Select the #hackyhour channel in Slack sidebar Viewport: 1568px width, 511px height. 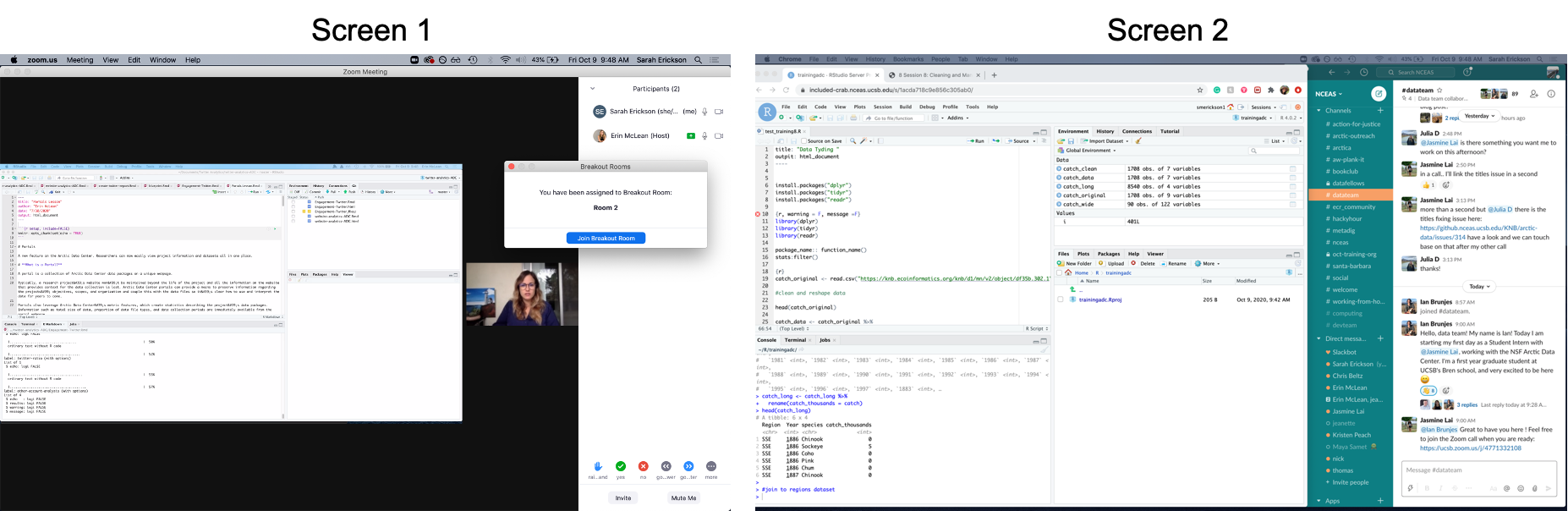pyautogui.click(x=1347, y=219)
